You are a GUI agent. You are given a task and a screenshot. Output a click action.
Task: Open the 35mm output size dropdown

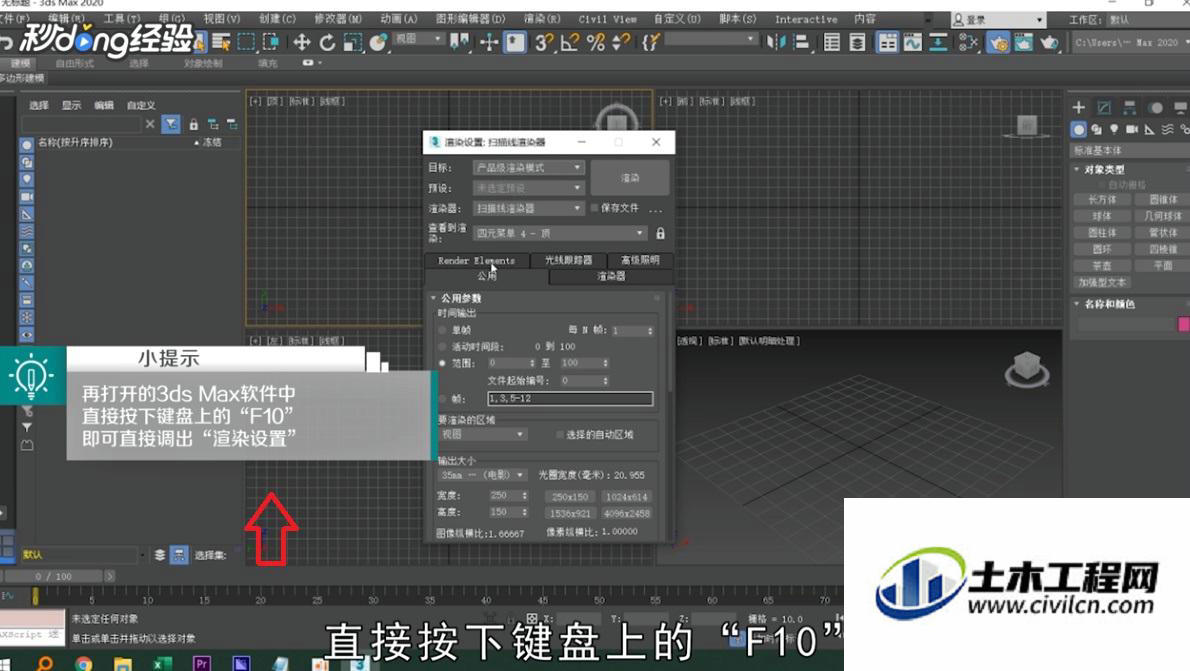point(483,475)
